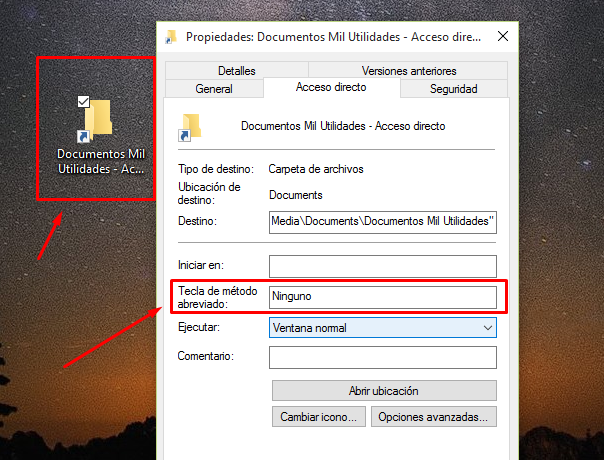Open the Cambiar icono dialog
Screen dimensions: 604x460
(319, 417)
